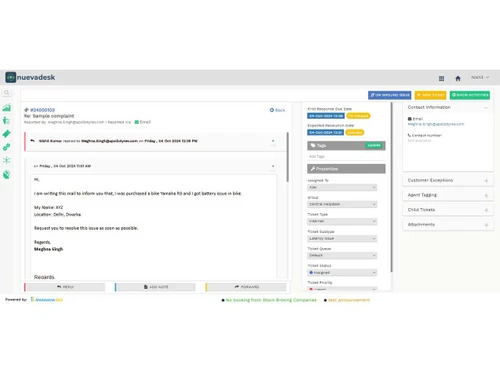Click the Properties section header
Screen dimensions: 500x375
tap(346, 169)
